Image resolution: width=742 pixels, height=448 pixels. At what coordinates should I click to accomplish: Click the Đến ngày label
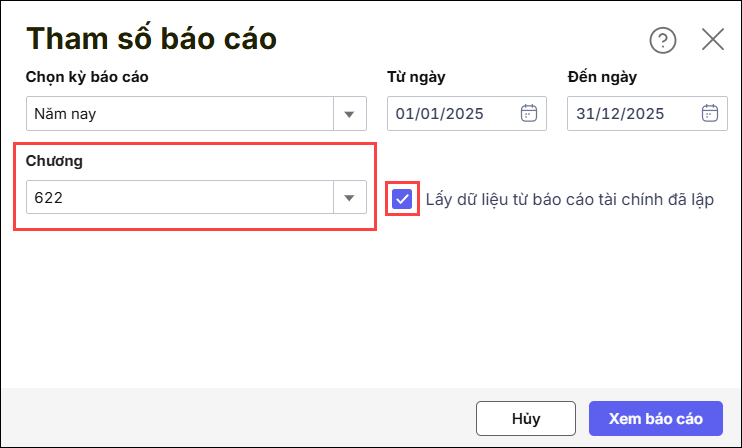click(602, 76)
